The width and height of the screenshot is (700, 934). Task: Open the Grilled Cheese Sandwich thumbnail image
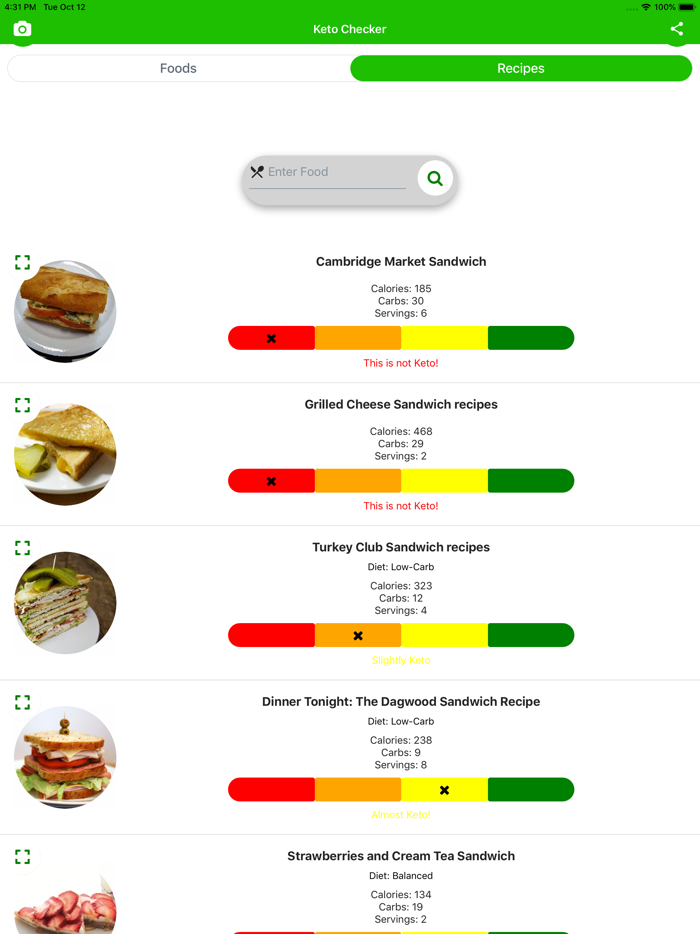tap(65, 454)
